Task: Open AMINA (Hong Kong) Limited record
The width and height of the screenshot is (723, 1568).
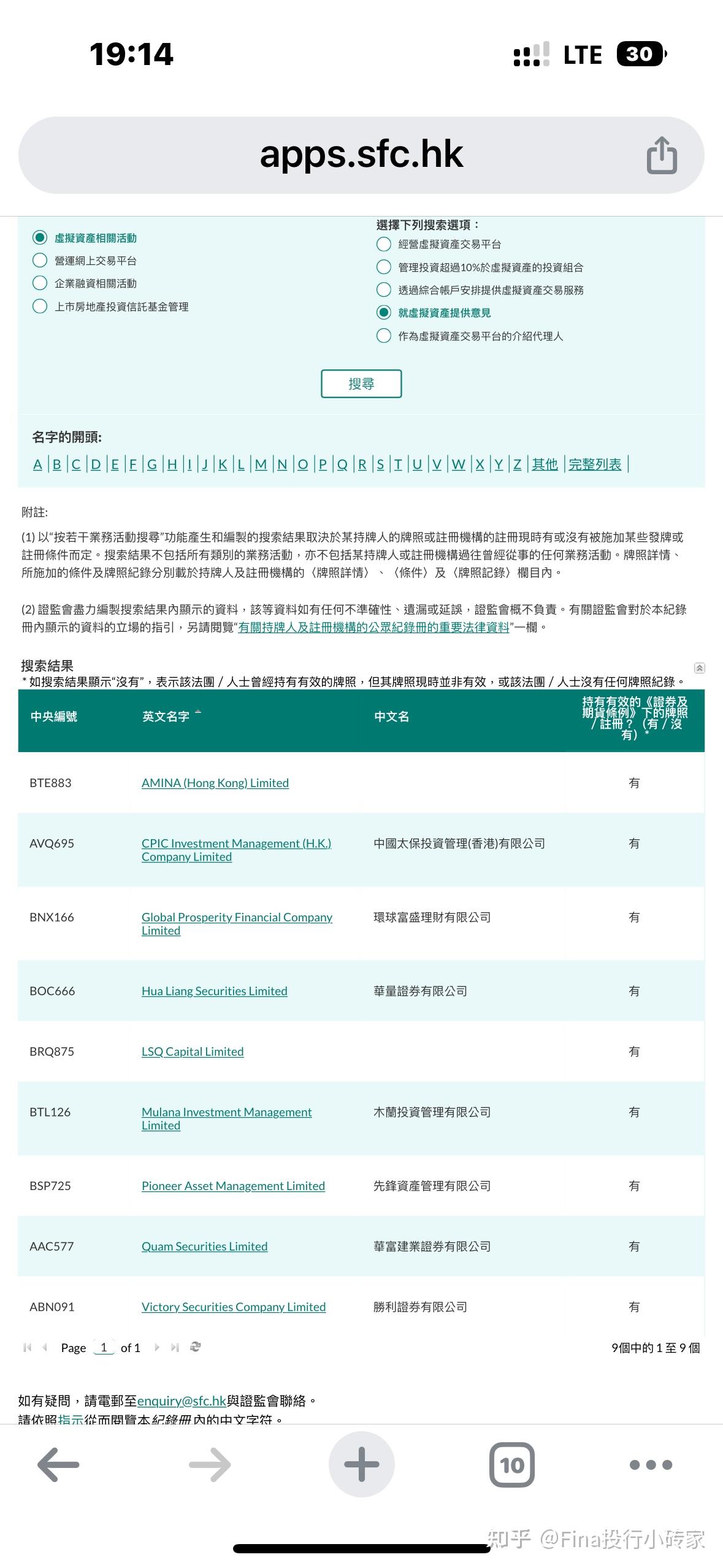Action: [215, 783]
